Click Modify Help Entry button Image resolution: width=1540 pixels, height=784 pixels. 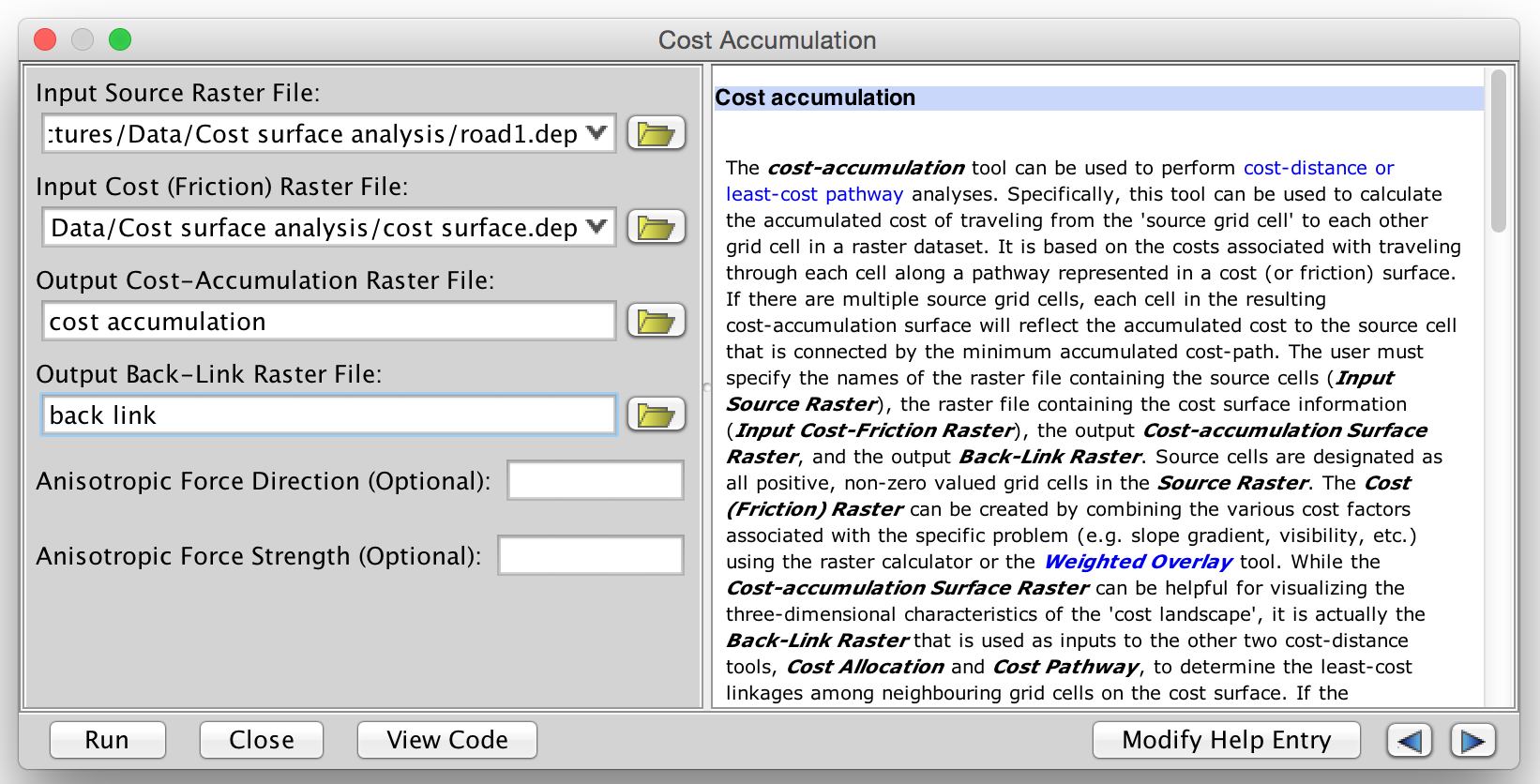[x=1227, y=740]
